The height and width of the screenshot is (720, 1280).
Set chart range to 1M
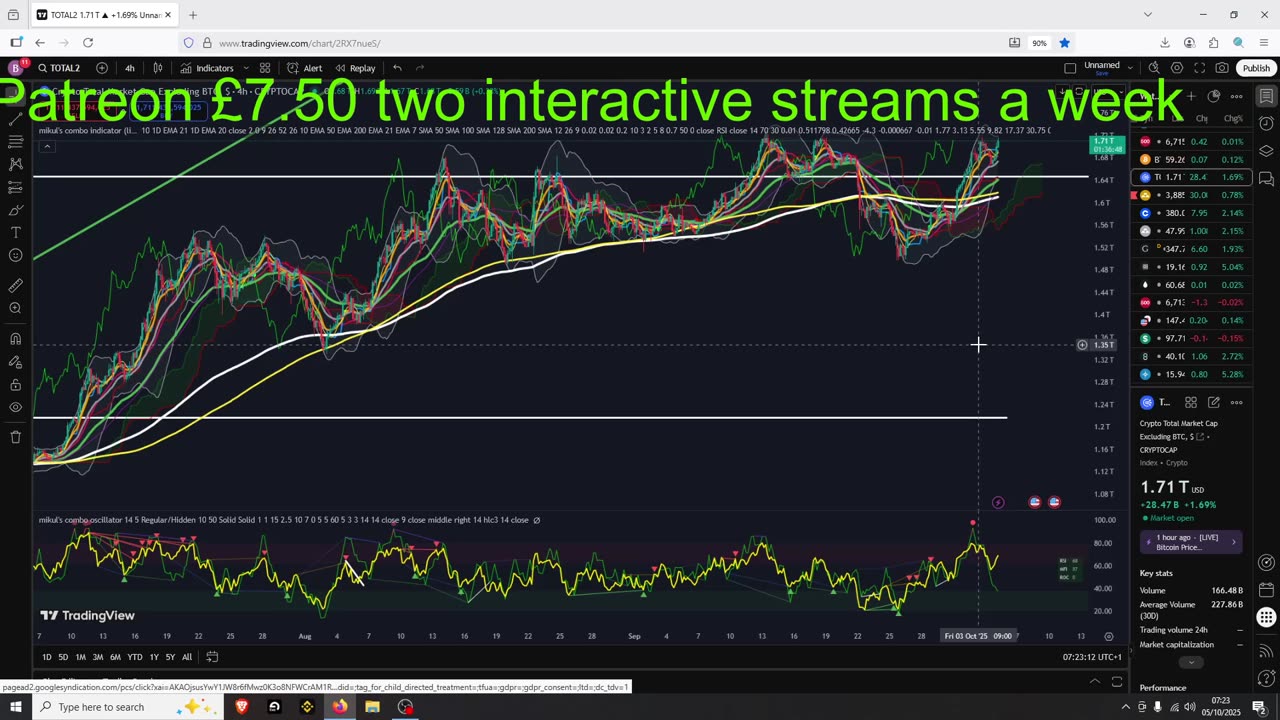pos(81,657)
